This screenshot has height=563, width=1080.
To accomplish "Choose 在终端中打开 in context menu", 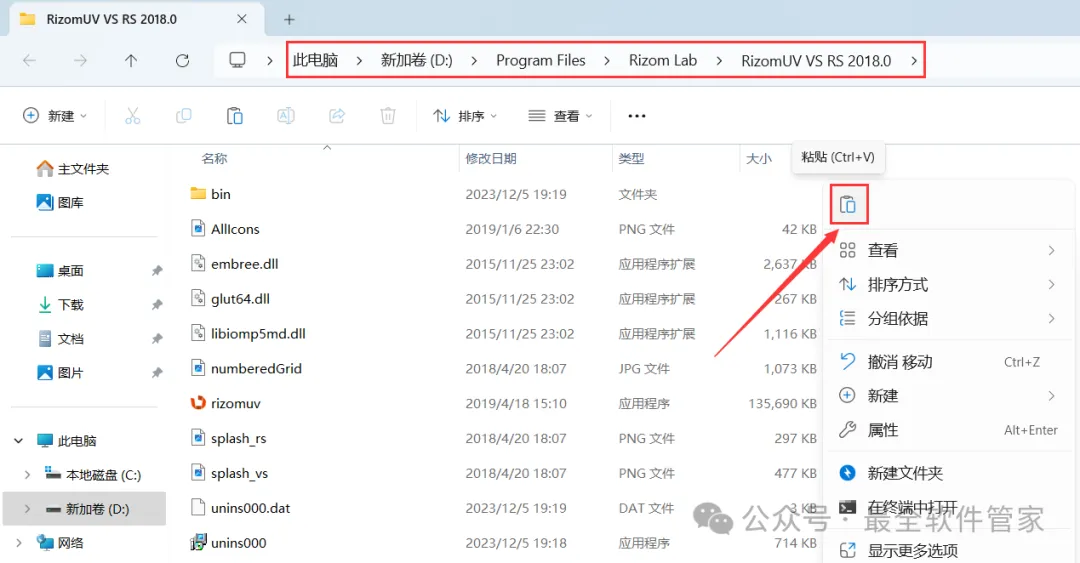I will pyautogui.click(x=948, y=507).
